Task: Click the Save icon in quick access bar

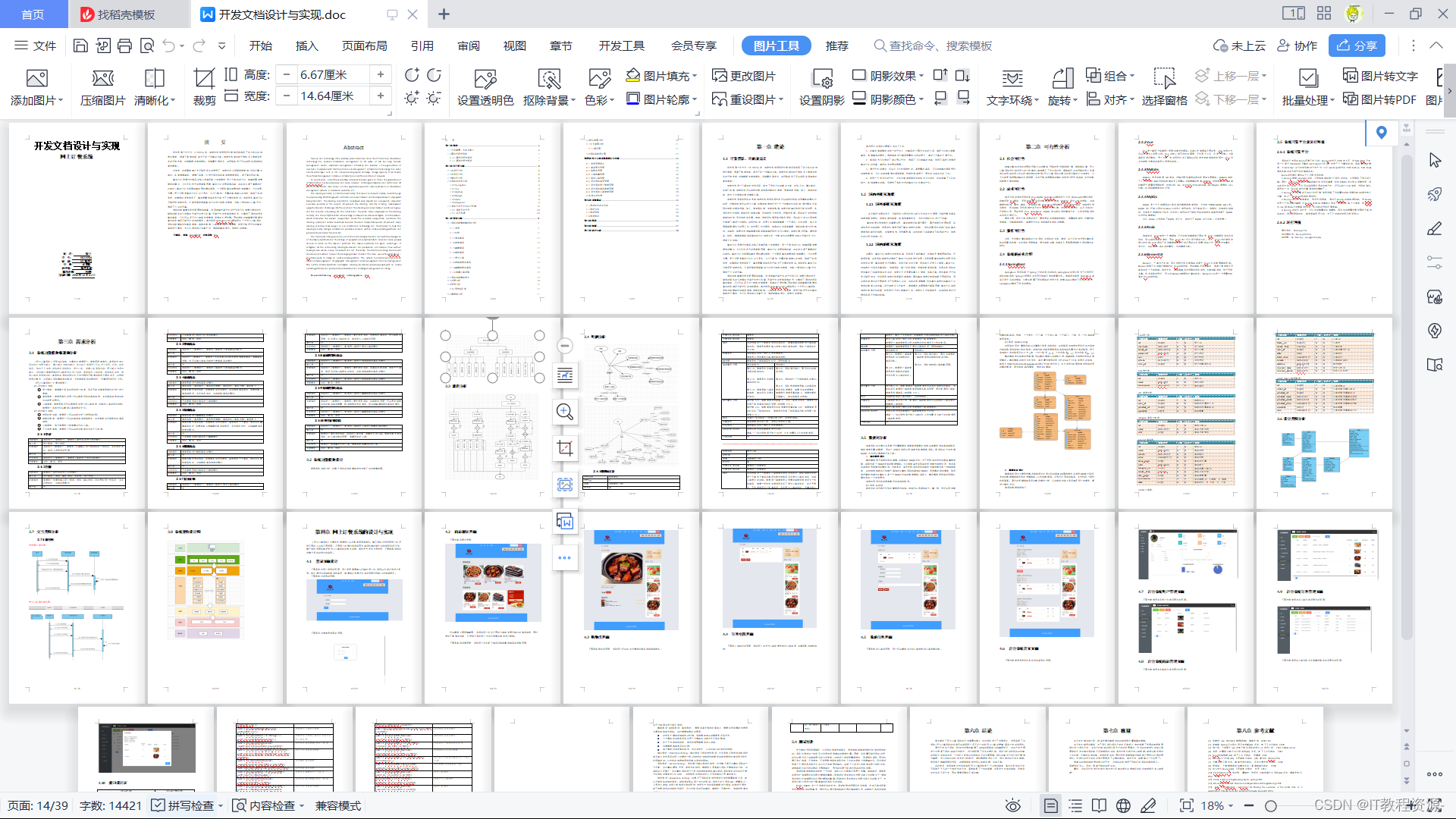Action: pyautogui.click(x=80, y=45)
